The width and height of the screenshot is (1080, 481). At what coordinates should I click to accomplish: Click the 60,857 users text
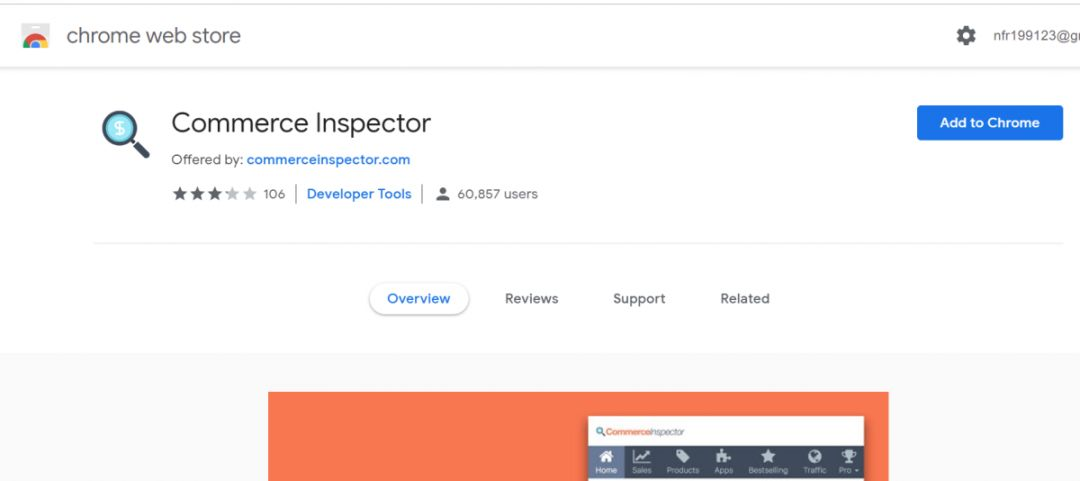497,194
